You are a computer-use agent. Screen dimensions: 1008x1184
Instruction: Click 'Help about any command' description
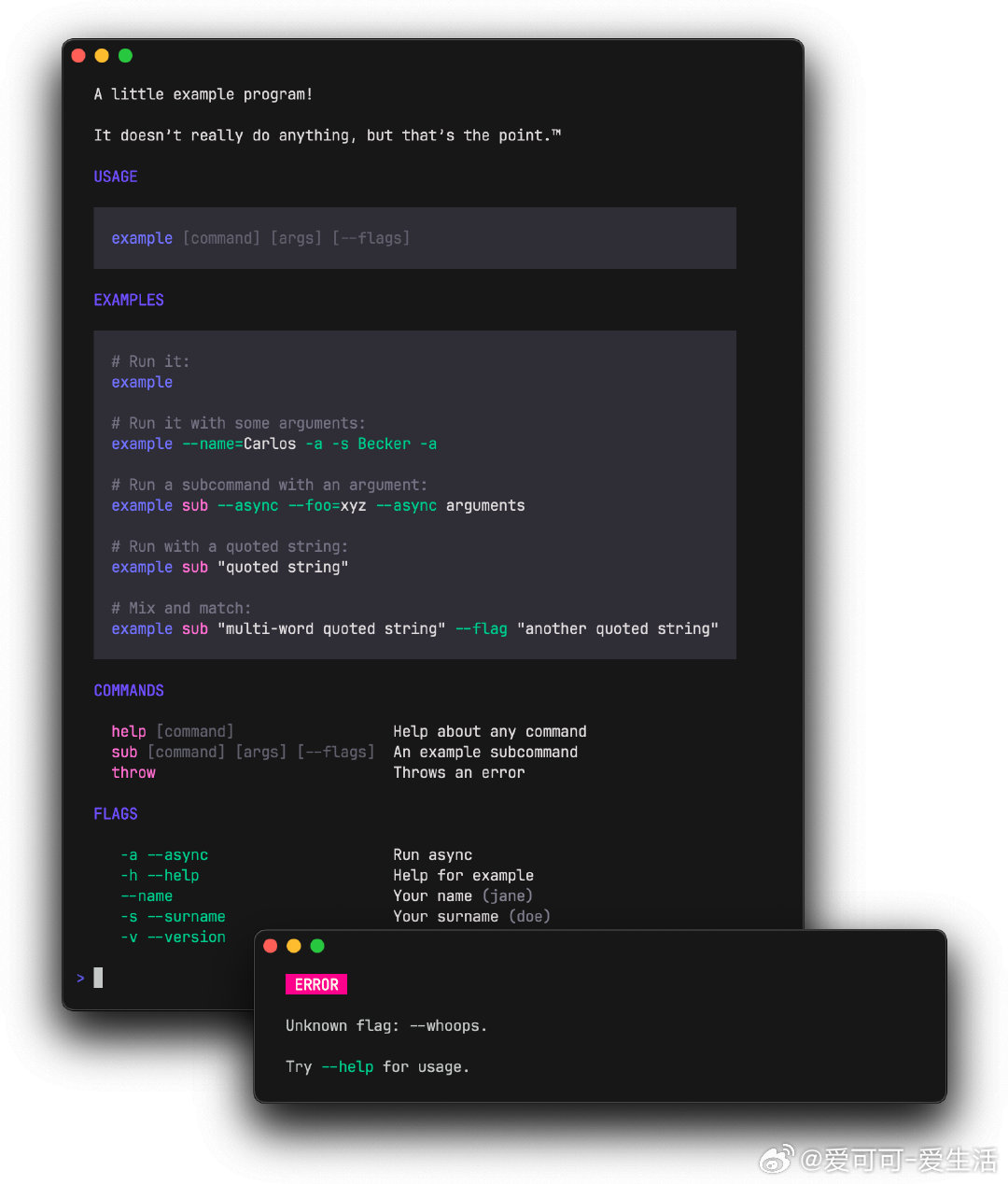click(490, 731)
